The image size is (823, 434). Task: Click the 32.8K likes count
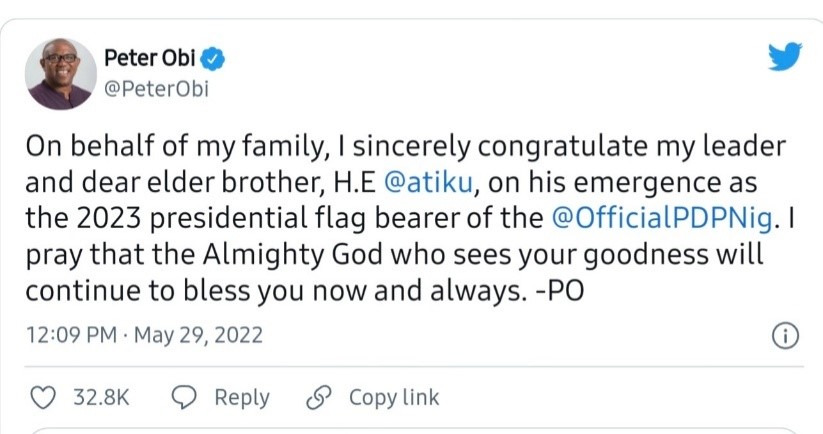(102, 397)
